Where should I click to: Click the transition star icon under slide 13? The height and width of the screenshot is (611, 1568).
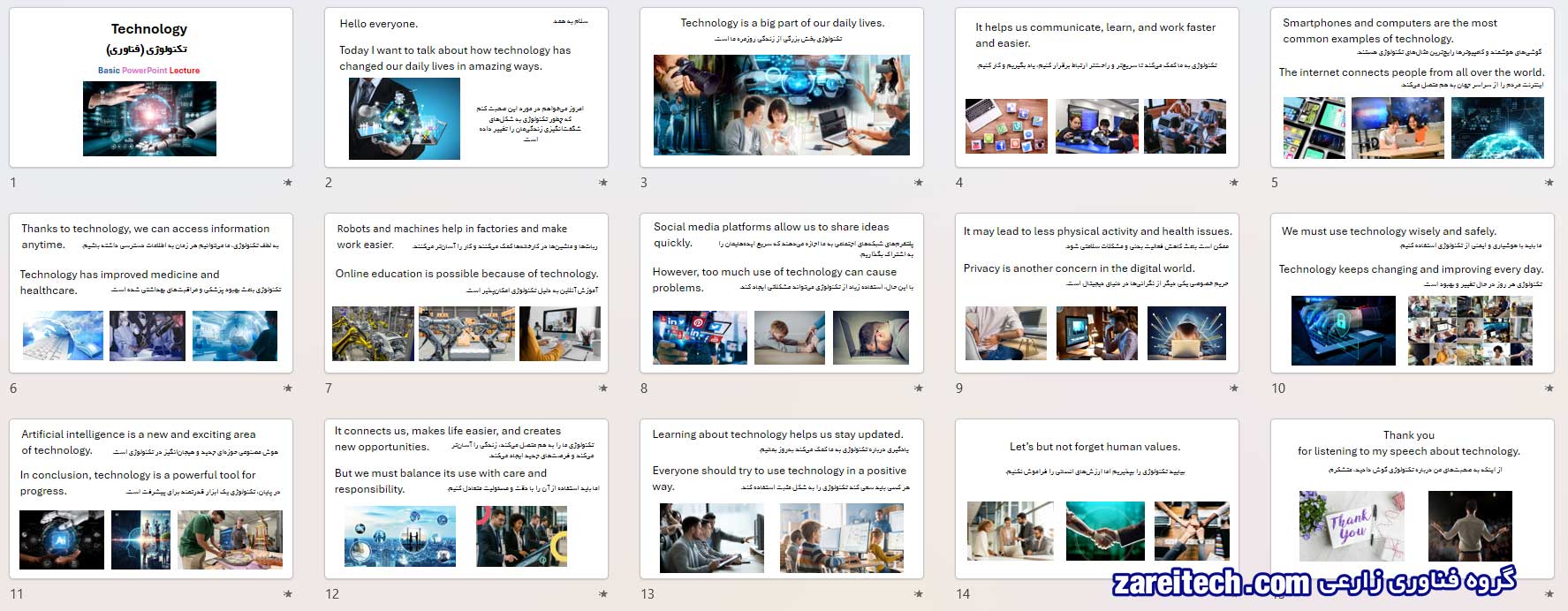(919, 594)
